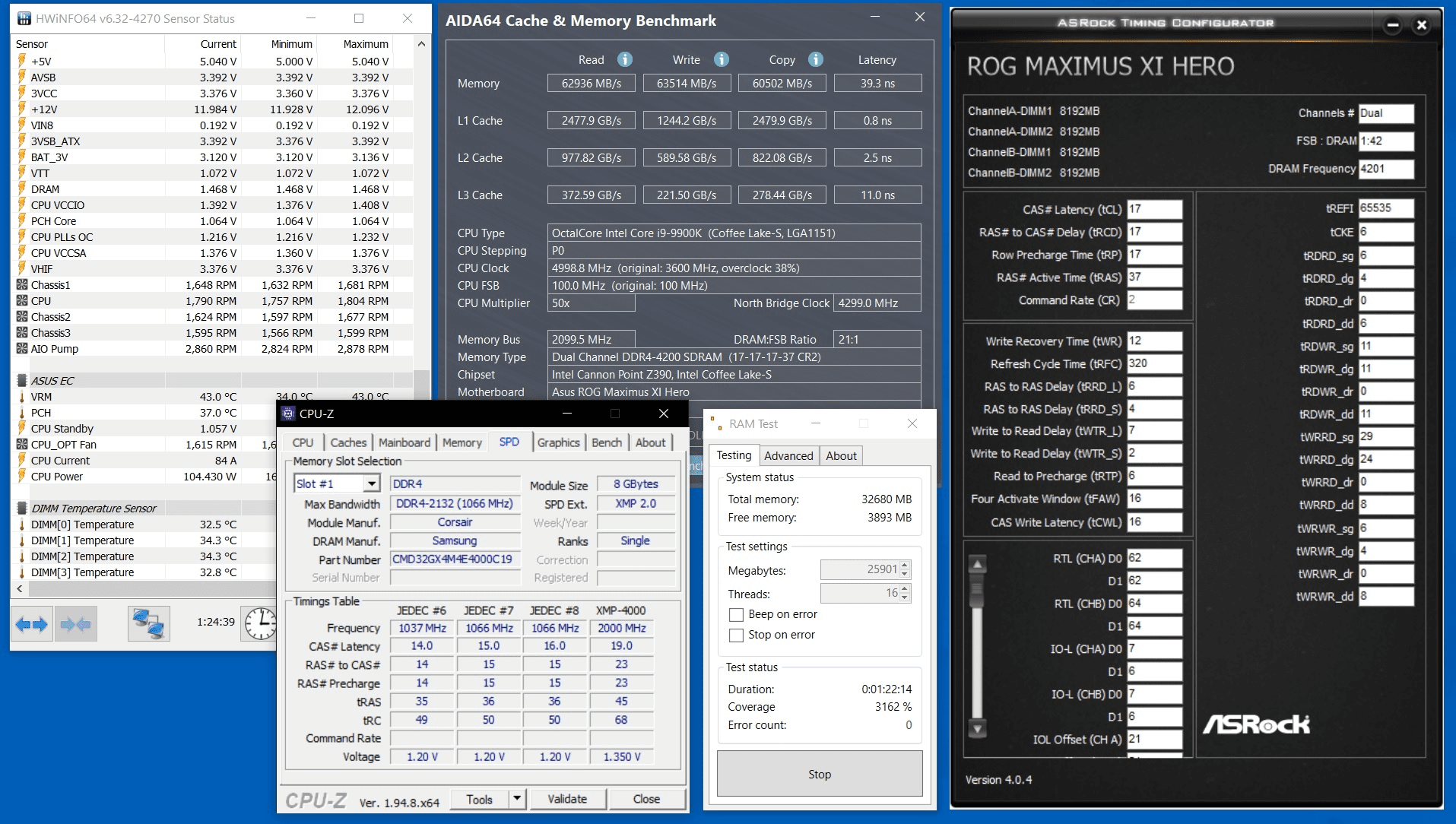The height and width of the screenshot is (824, 1456).
Task: Click HWiNFO sensor list scroll up arrow
Action: [422, 44]
